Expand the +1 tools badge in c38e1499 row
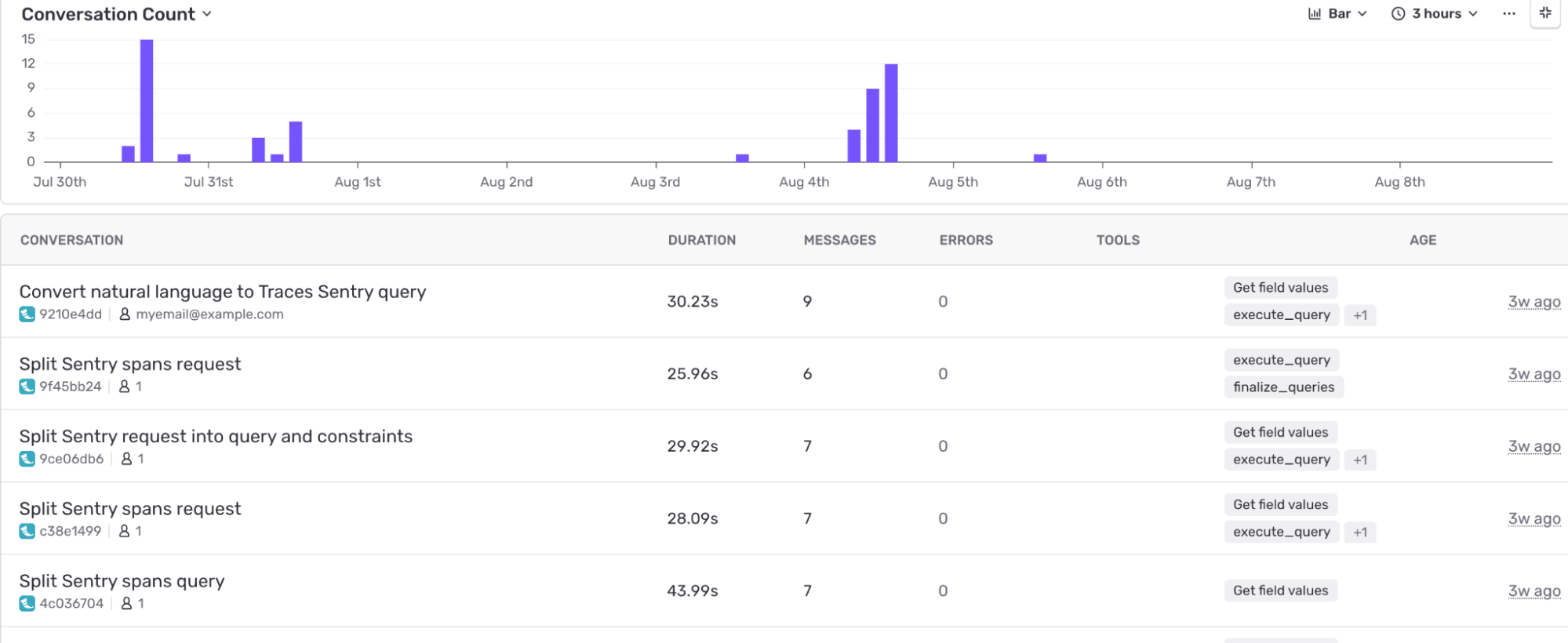The width and height of the screenshot is (1568, 643). pos(1360,532)
